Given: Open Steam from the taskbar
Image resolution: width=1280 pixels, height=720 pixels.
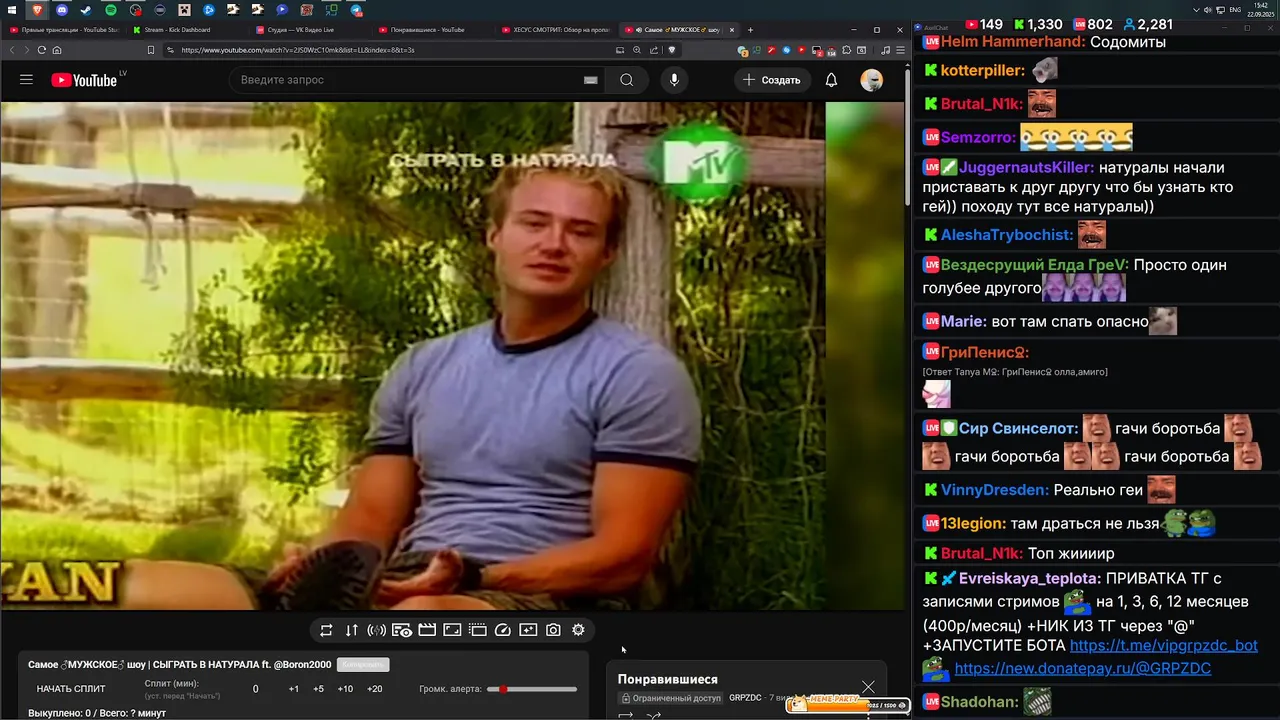Looking at the screenshot, I should 85,10.
